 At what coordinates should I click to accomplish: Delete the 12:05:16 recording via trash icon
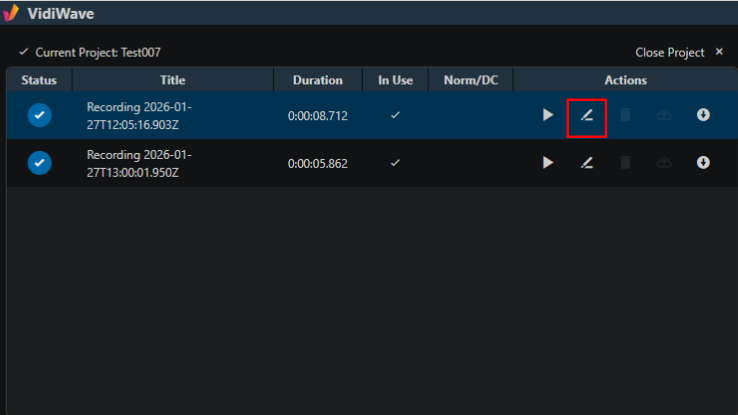coord(625,115)
